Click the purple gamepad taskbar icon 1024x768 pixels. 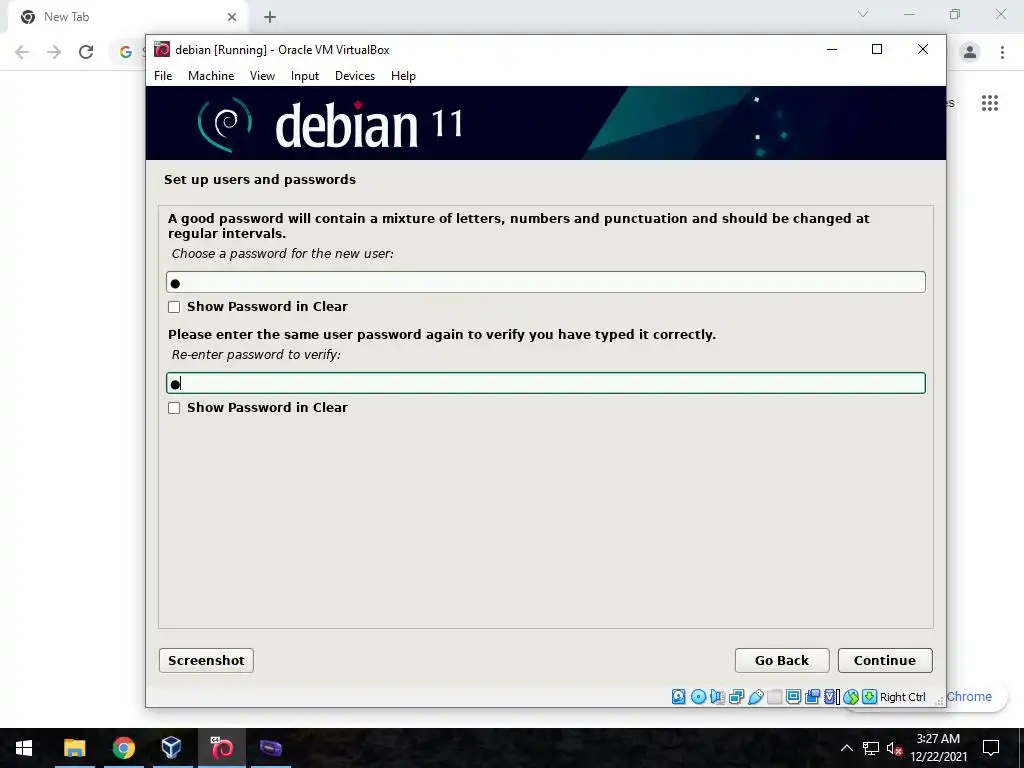point(270,748)
